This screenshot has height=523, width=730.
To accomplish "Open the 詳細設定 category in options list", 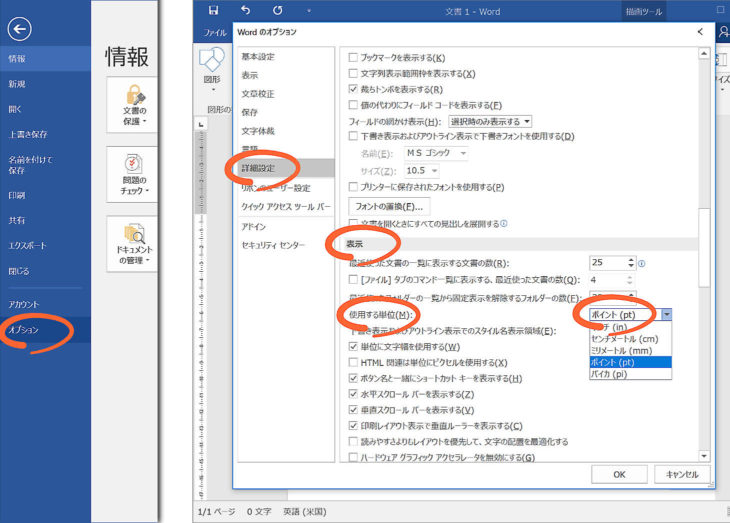I will (x=258, y=168).
